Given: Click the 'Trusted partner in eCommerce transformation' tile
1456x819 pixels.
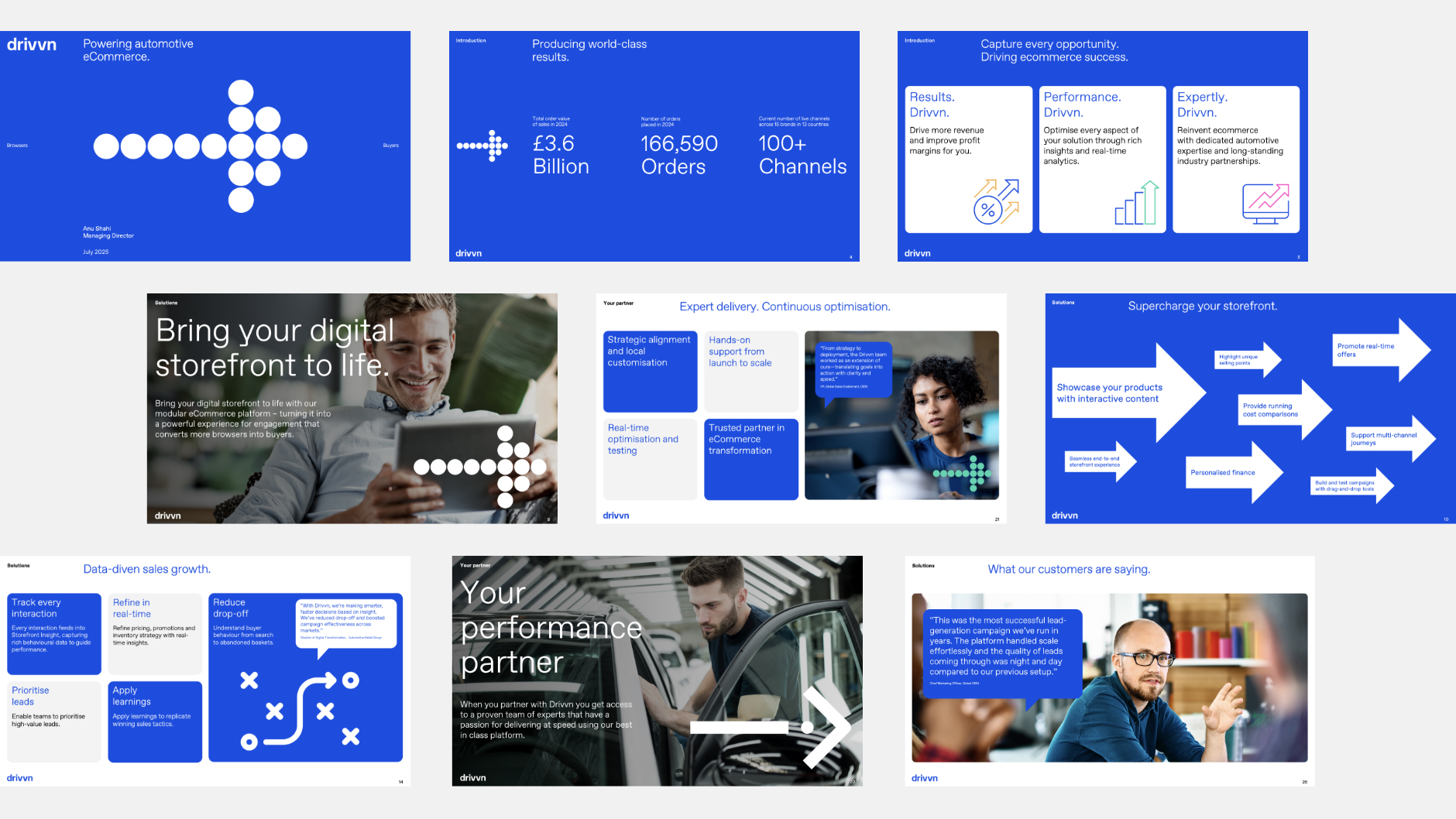Looking at the screenshot, I should click(751, 459).
